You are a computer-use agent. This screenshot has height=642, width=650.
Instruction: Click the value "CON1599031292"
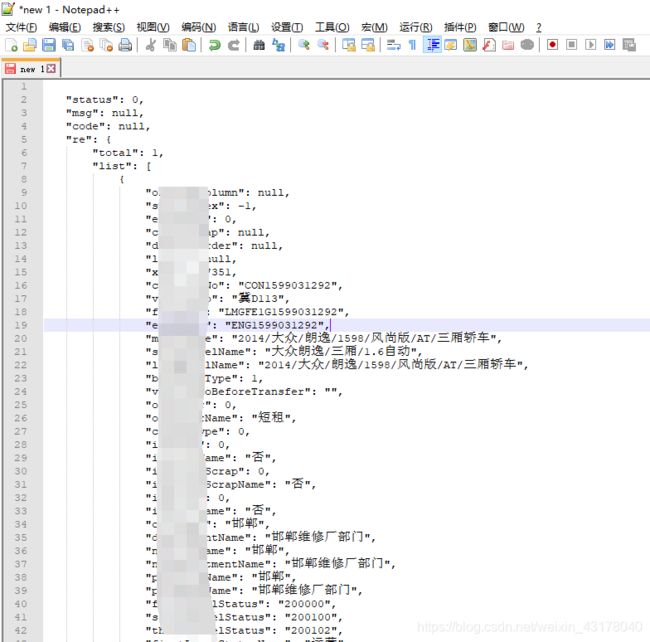(x=287, y=286)
